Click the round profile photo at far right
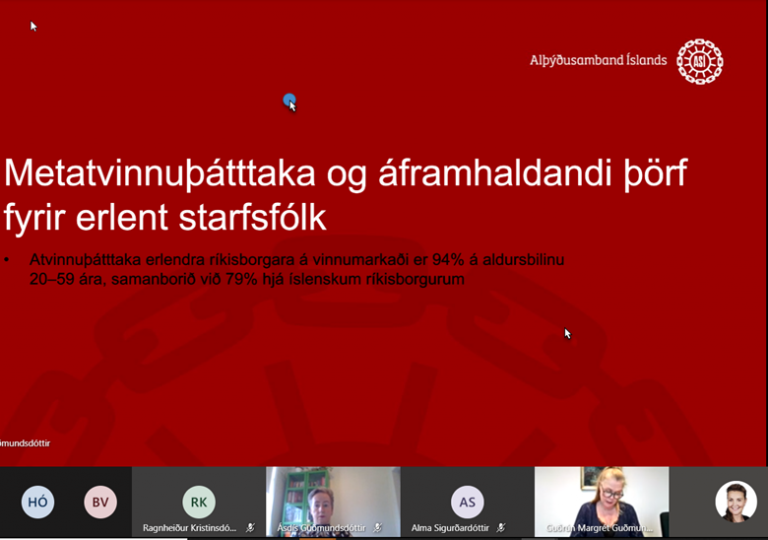 point(735,502)
